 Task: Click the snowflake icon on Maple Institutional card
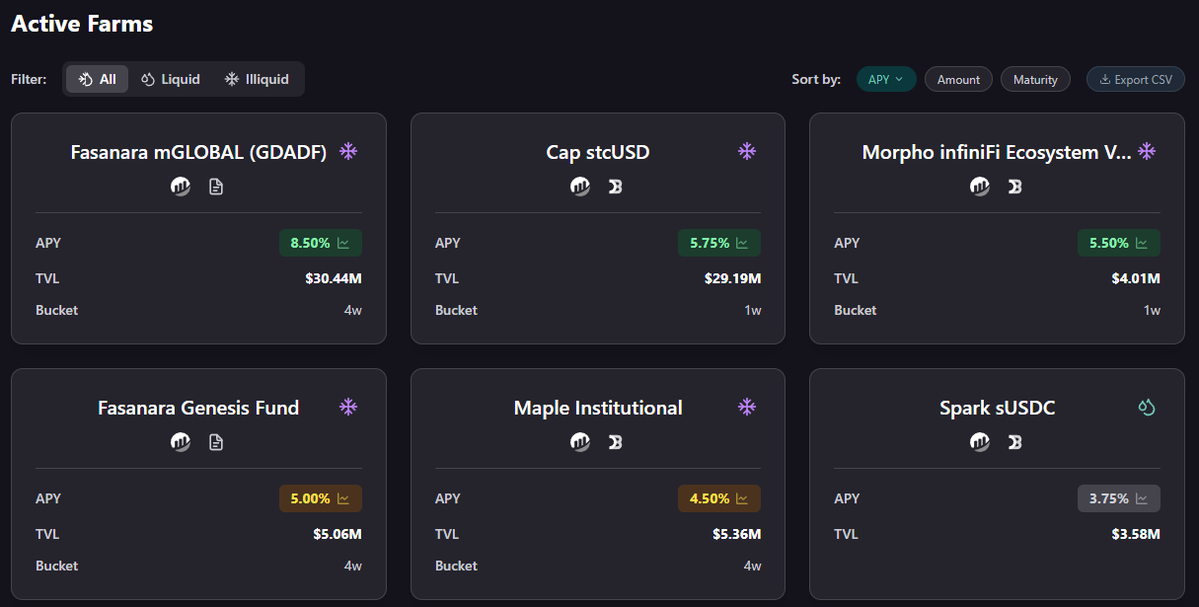coord(747,407)
